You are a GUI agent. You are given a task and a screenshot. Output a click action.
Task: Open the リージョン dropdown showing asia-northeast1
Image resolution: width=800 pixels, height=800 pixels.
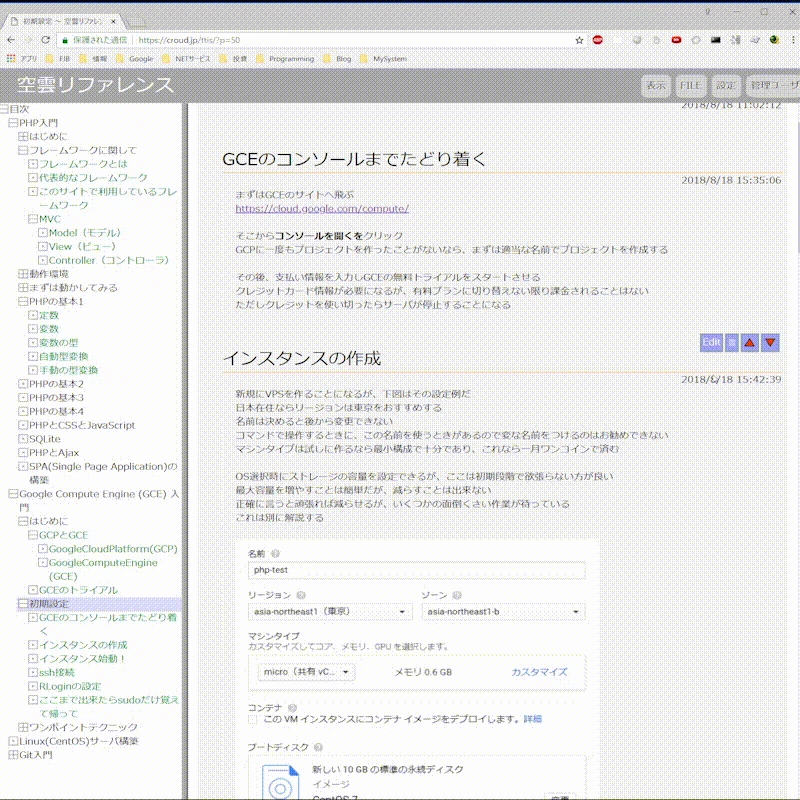(330, 612)
